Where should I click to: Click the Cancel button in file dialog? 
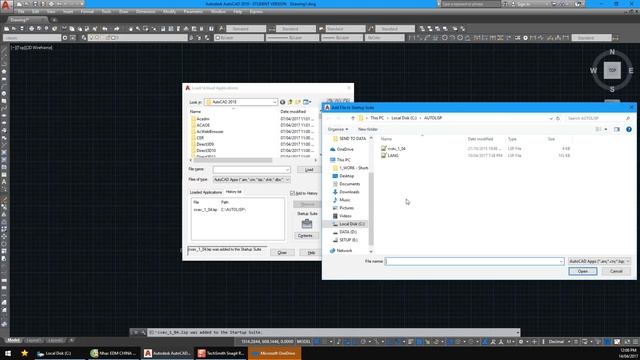click(x=616, y=271)
